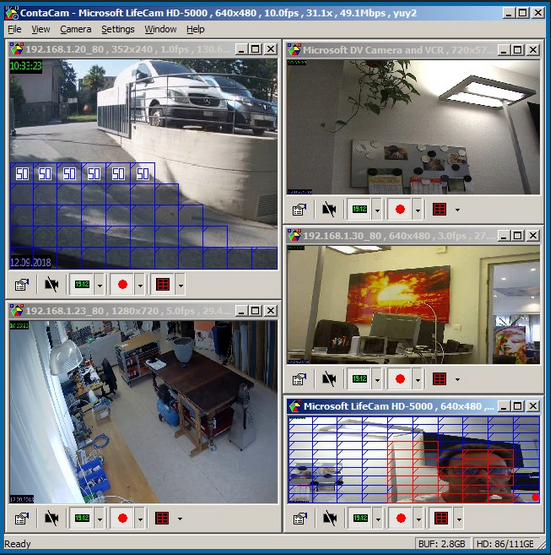Expand timestamp dropdown in Microsoft DV Camera window
The height and width of the screenshot is (555, 551).
click(x=377, y=210)
